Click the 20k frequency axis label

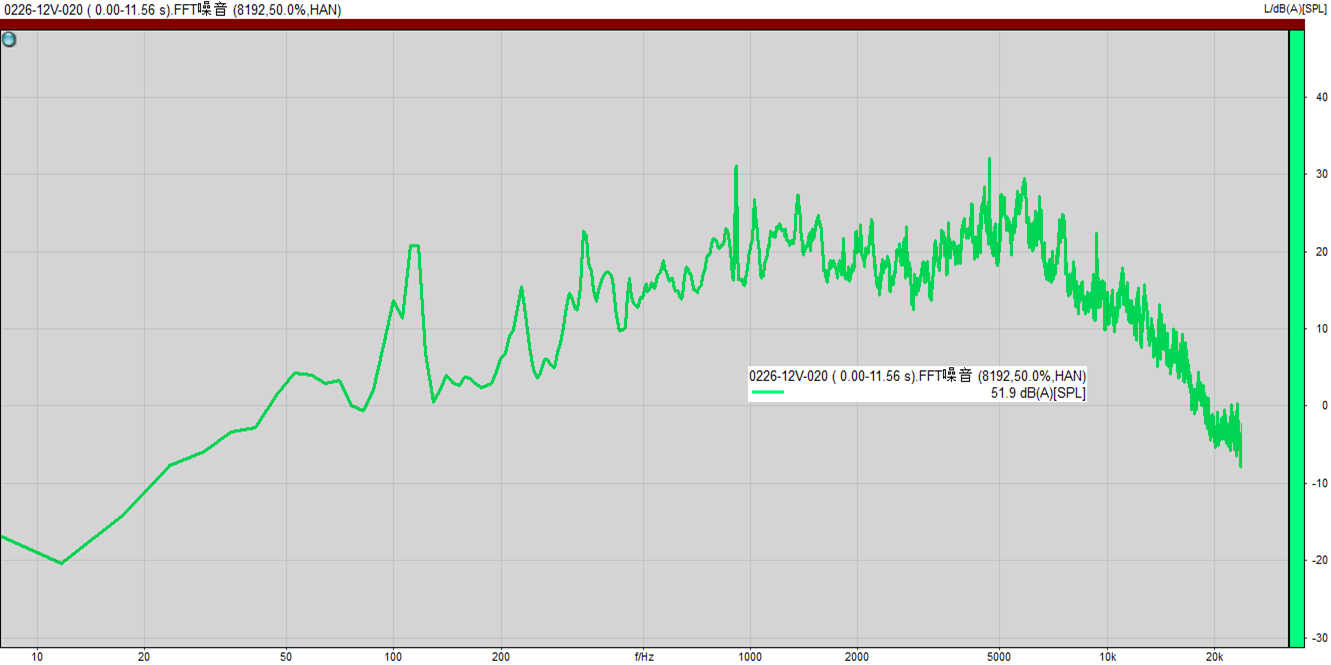pos(1214,657)
